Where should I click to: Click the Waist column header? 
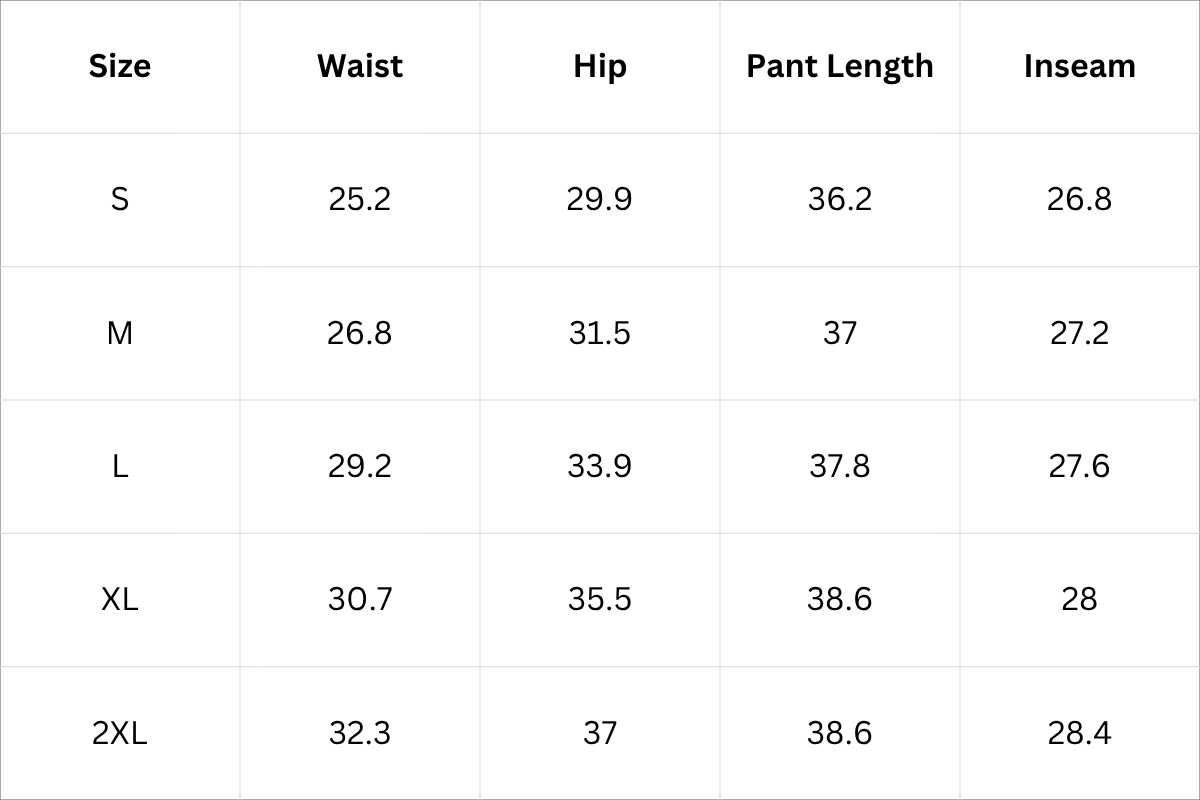pyautogui.click(x=360, y=66)
